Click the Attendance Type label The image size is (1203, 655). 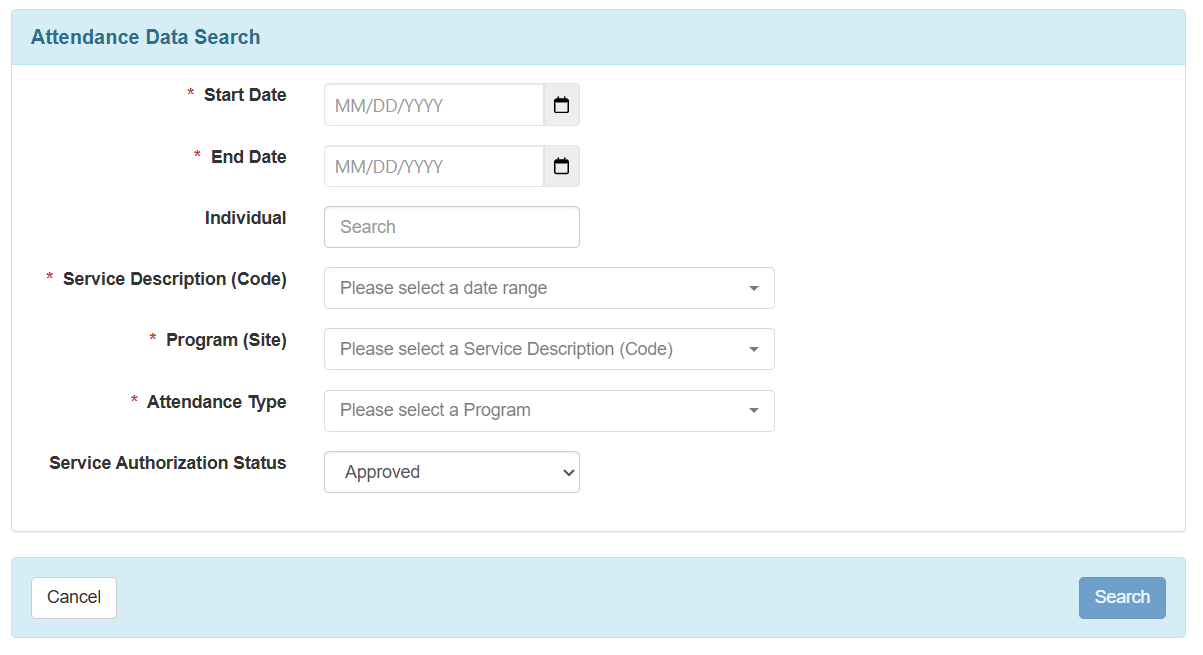pyautogui.click(x=217, y=402)
